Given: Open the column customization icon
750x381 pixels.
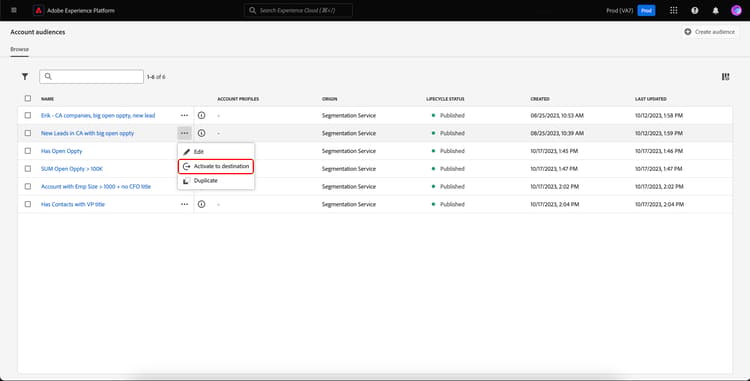Looking at the screenshot, I should [x=726, y=76].
